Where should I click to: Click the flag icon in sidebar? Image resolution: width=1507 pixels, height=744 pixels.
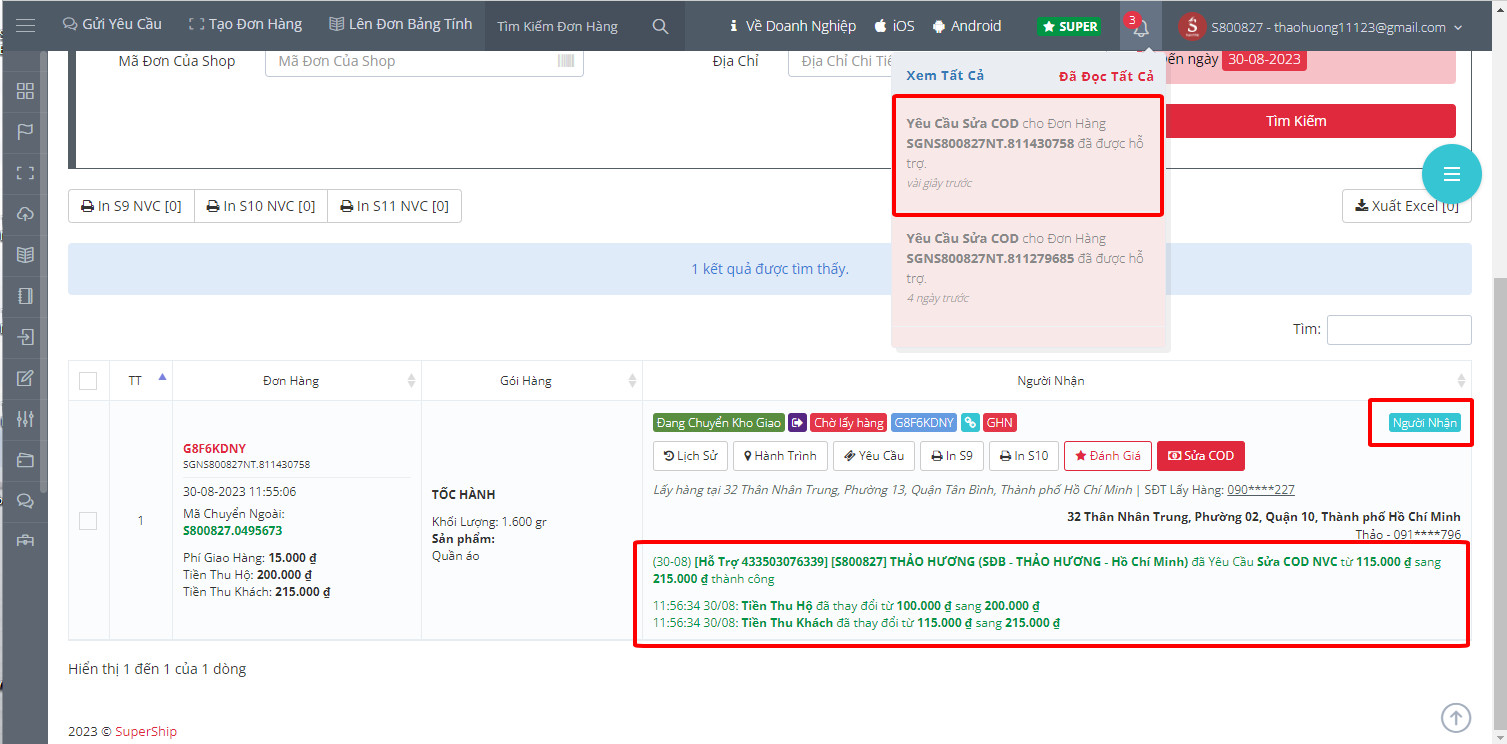25,132
